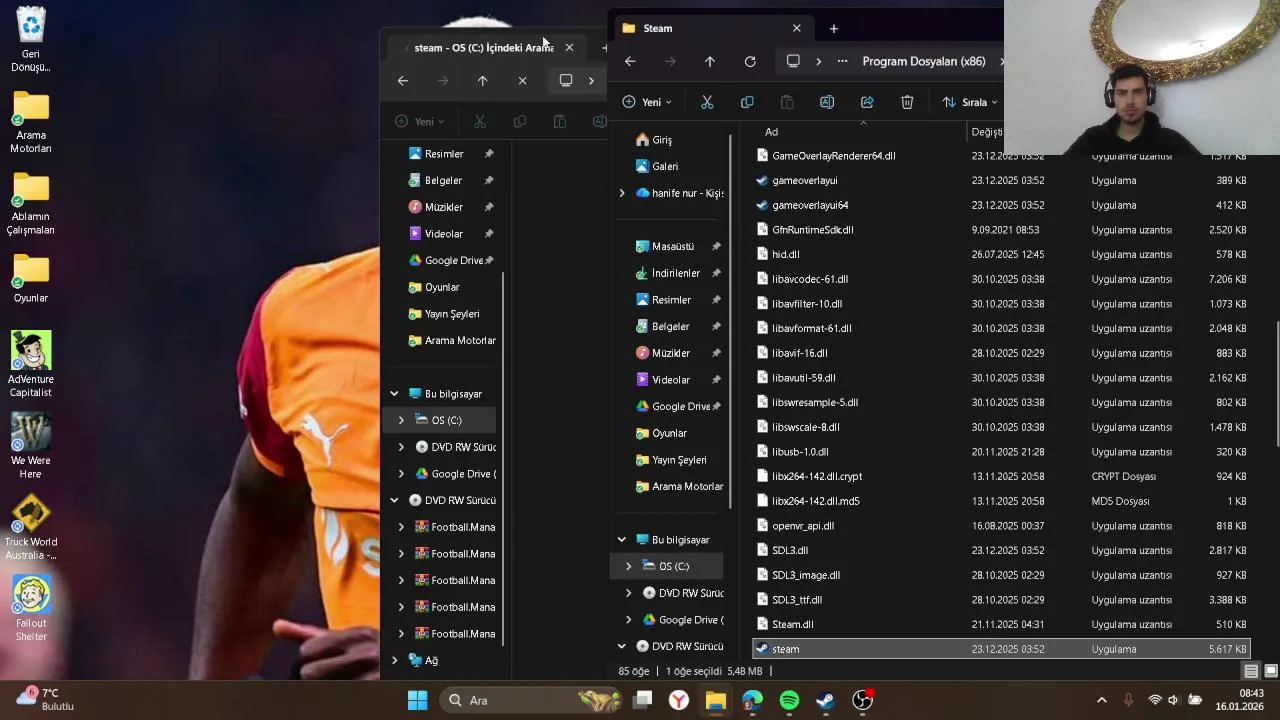Screen dimensions: 1280x720
Task: Go up one folder in Steam window
Action: (x=710, y=61)
